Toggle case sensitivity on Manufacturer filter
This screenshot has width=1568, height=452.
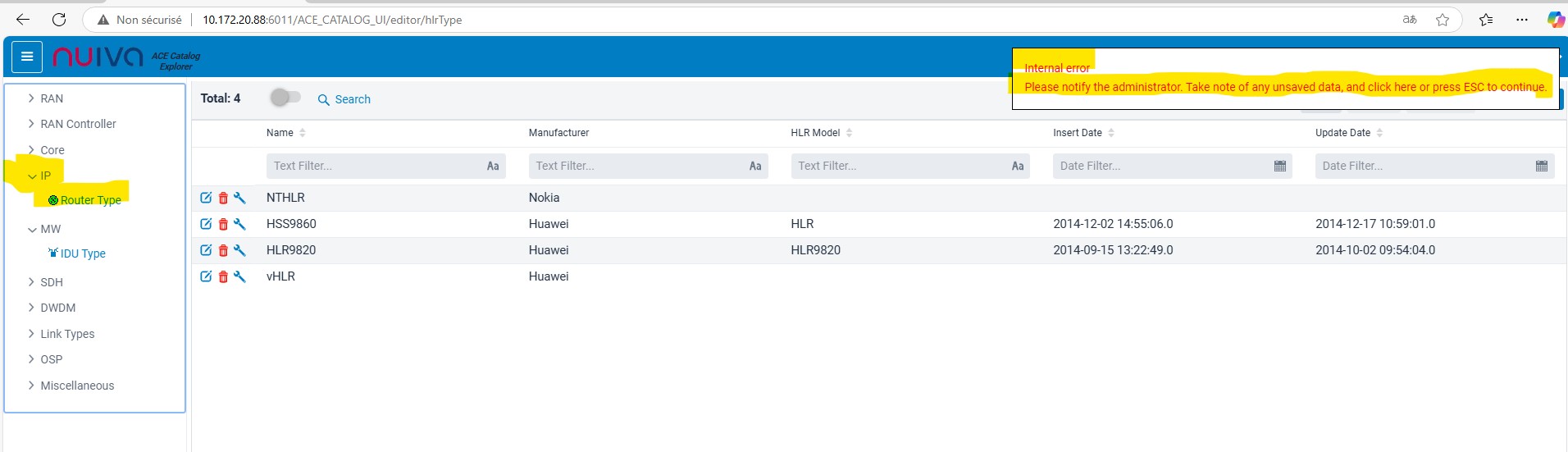click(755, 167)
